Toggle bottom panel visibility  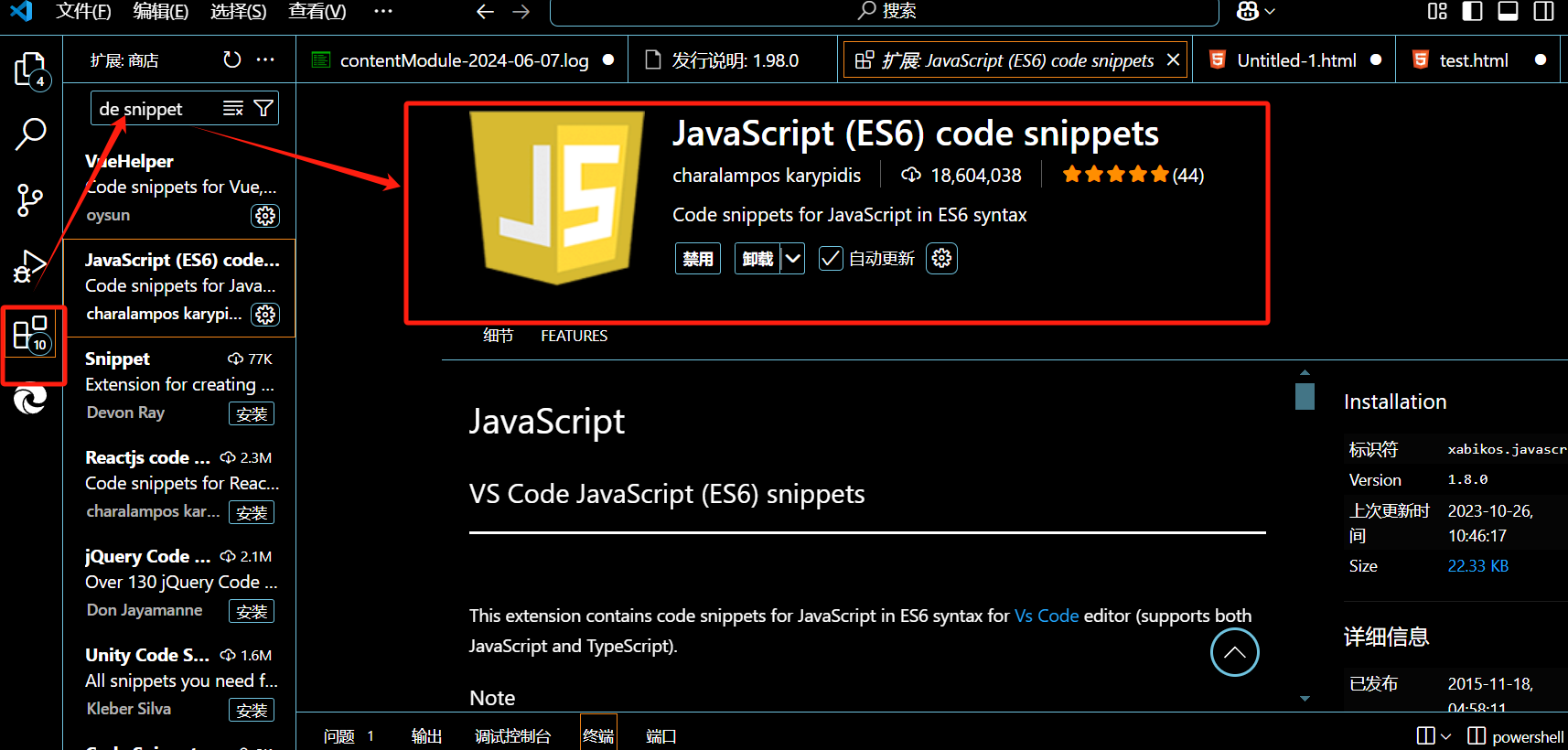point(1508,11)
